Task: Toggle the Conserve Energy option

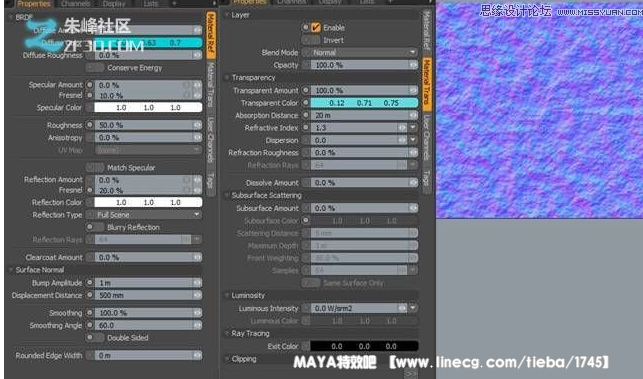Action: [95, 68]
